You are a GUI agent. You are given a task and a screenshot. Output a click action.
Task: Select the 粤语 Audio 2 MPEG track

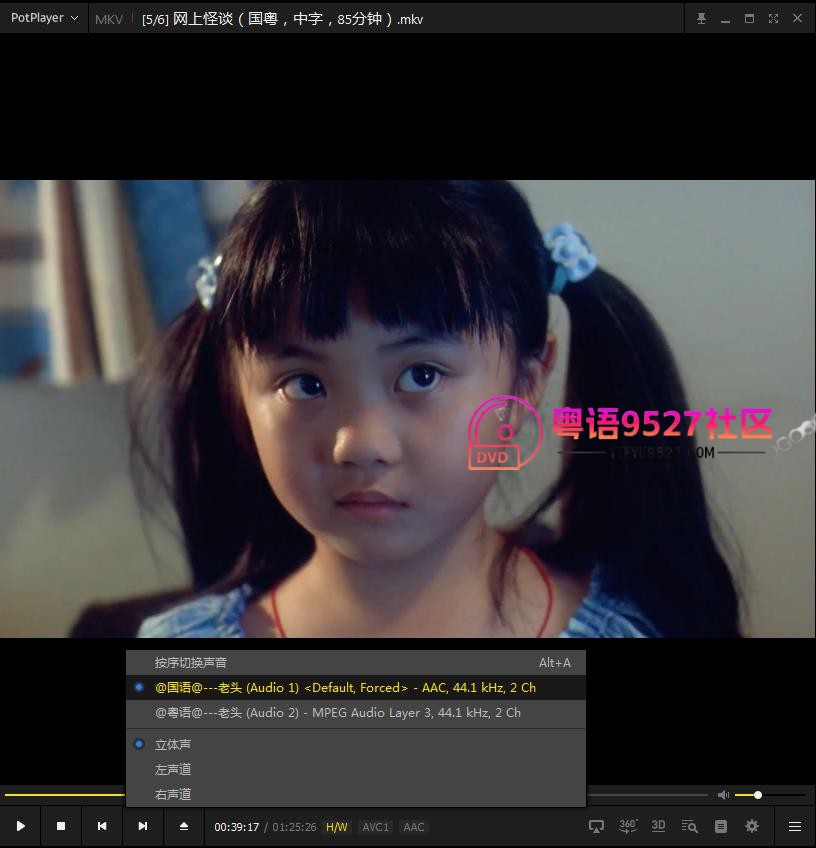pyautogui.click(x=356, y=712)
